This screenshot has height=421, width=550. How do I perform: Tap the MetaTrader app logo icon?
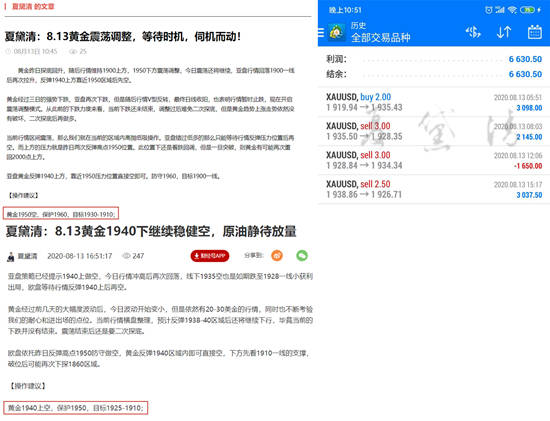[x=336, y=33]
